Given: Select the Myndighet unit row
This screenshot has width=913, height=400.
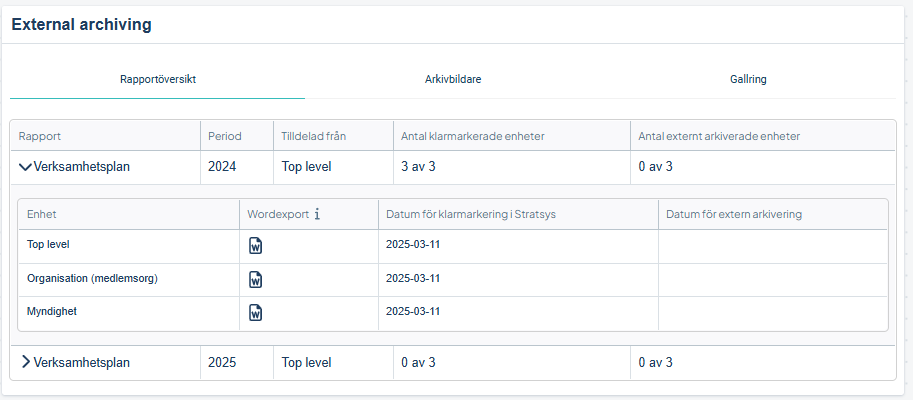Looking at the screenshot, I should click(52, 312).
